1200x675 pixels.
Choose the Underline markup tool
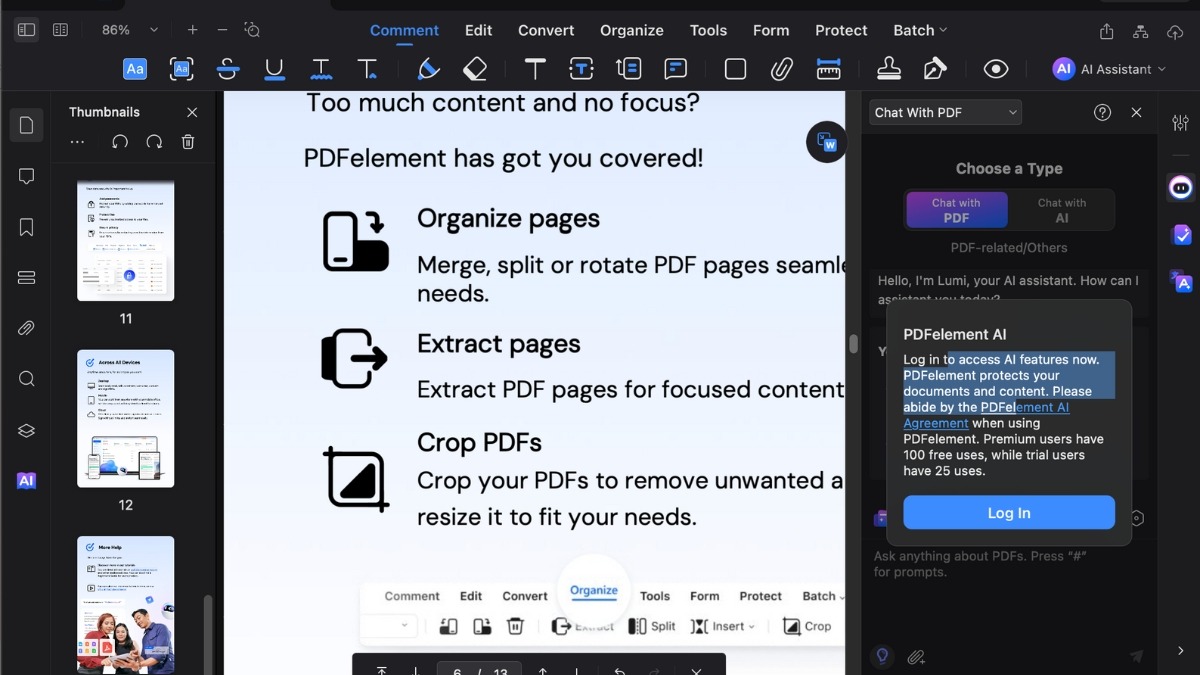point(274,69)
